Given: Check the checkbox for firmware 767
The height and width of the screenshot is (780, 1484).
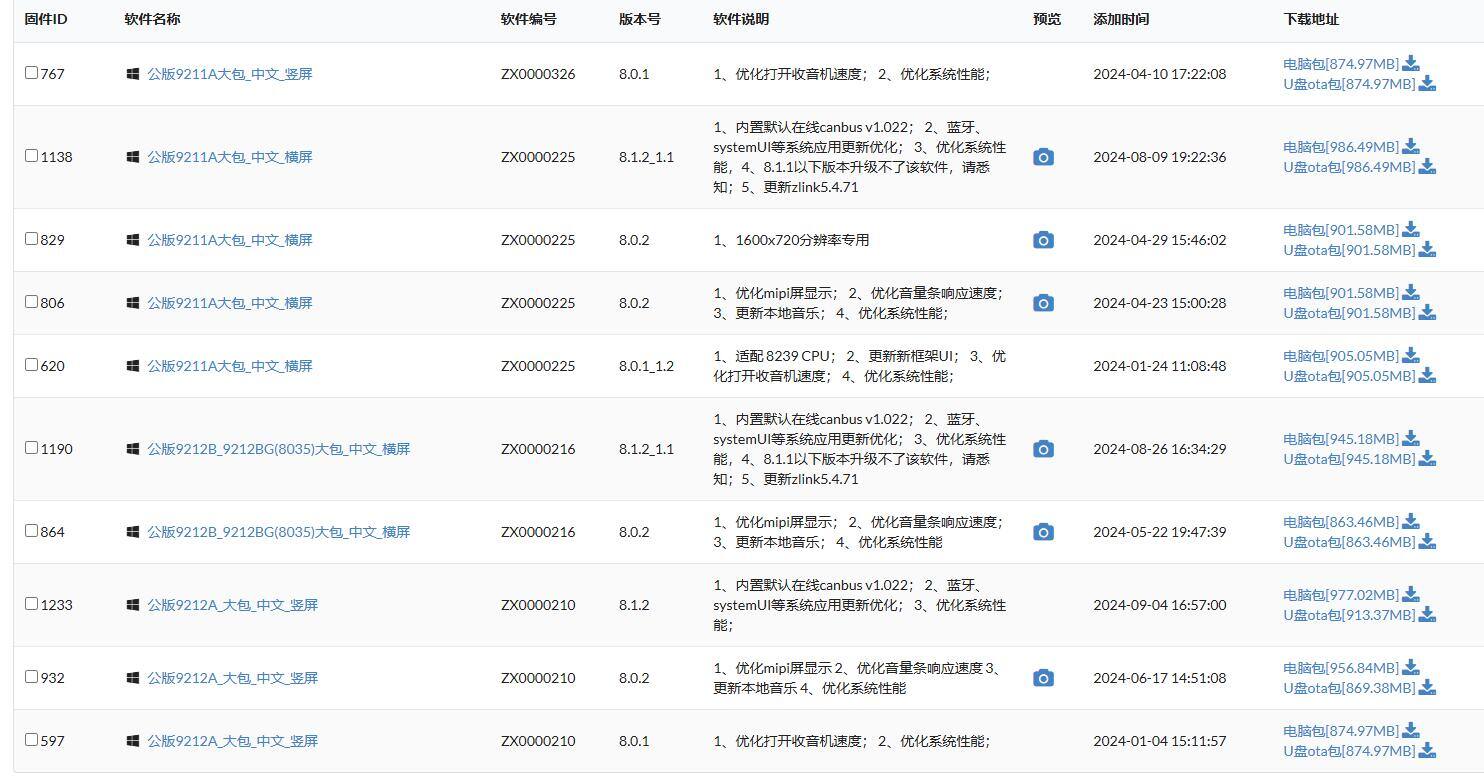Looking at the screenshot, I should [31, 72].
